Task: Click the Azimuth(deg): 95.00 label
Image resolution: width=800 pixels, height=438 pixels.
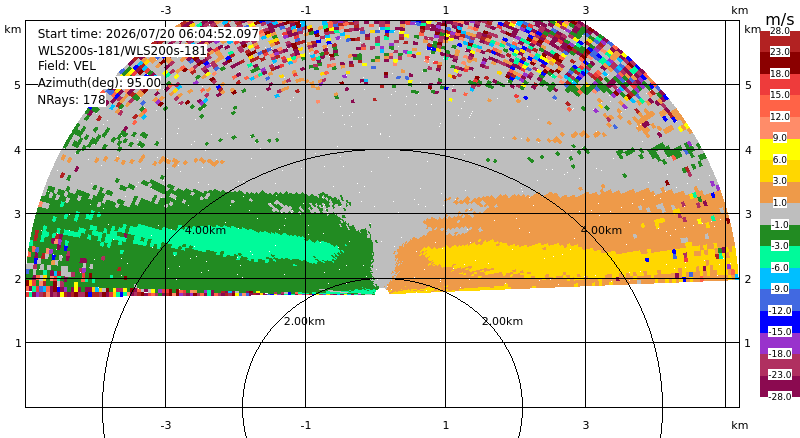Action: 99,83
